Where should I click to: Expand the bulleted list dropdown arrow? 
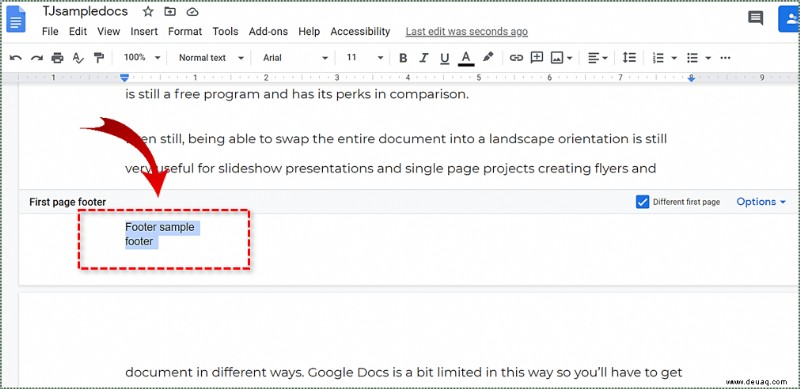click(x=708, y=58)
